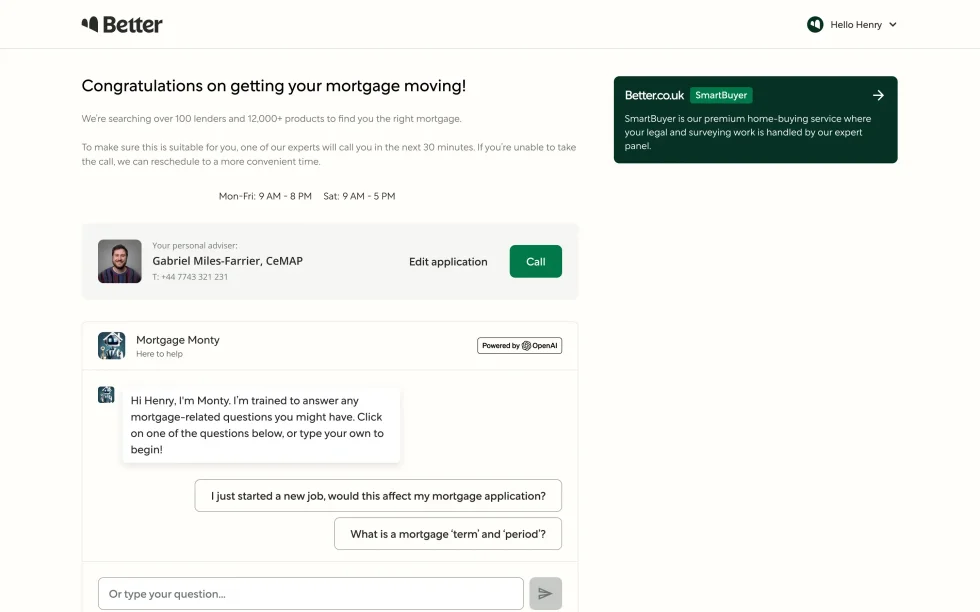The image size is (980, 612).
Task: Click the green Call button
Action: (x=536, y=261)
